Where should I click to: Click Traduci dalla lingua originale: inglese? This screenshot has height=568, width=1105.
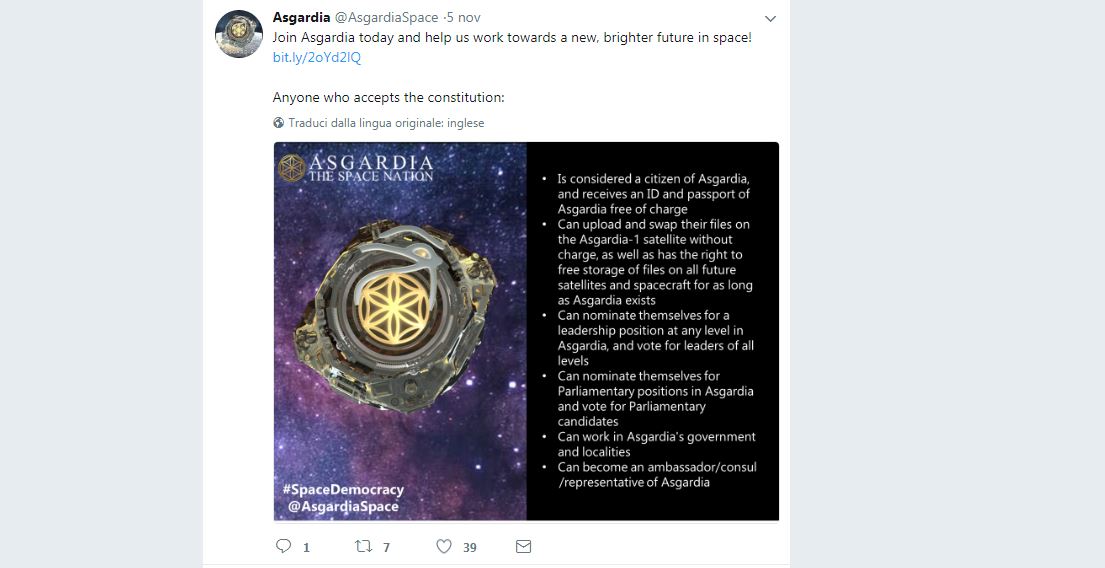[386, 123]
